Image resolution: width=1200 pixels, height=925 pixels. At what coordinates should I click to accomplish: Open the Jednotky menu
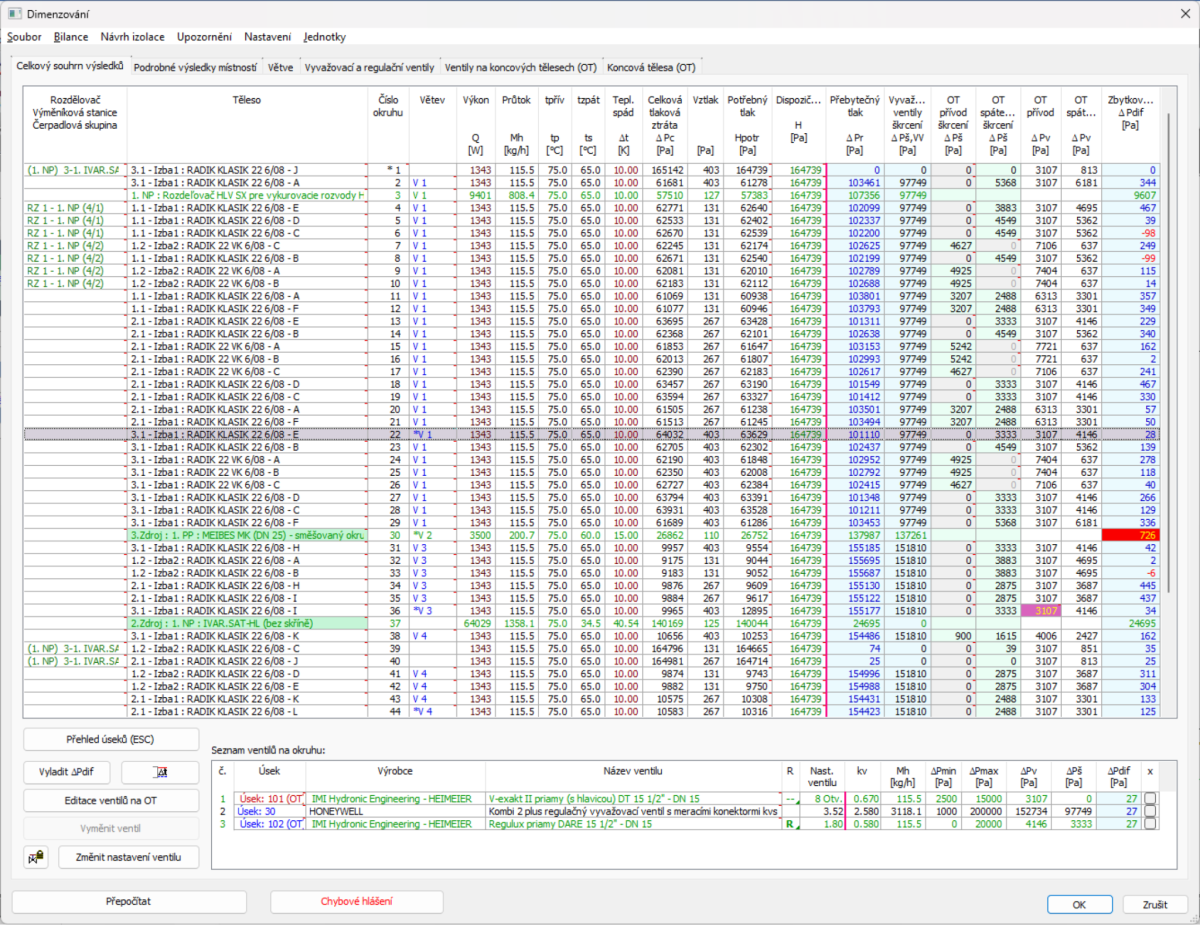pyautogui.click(x=325, y=37)
